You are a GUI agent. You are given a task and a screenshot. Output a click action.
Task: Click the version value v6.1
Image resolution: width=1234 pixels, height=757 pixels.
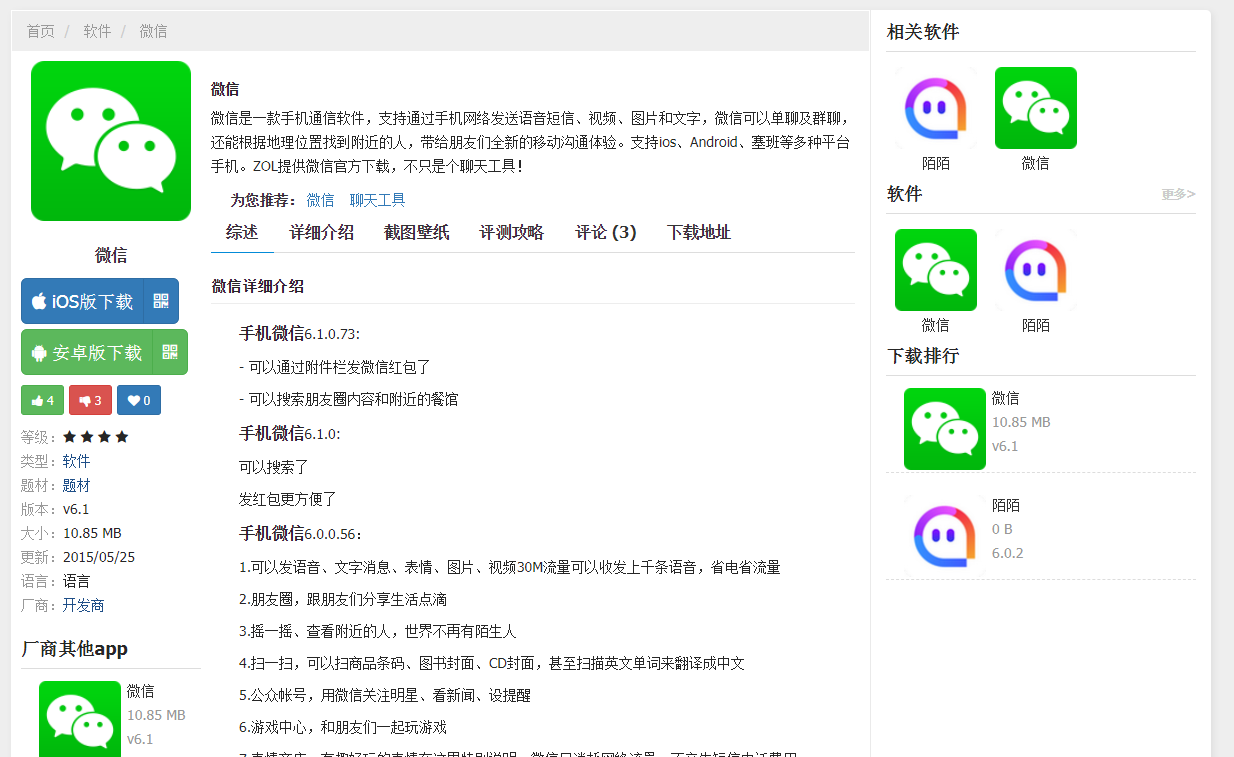pyautogui.click(x=76, y=509)
